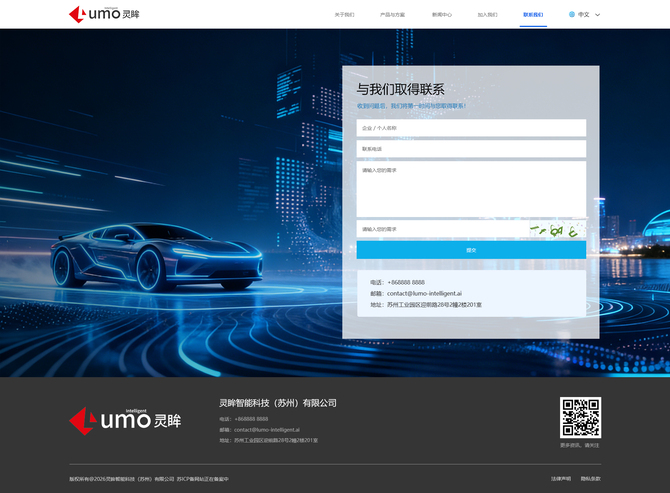Click the QR code in the footer
The height and width of the screenshot is (493, 670).
coord(580,417)
